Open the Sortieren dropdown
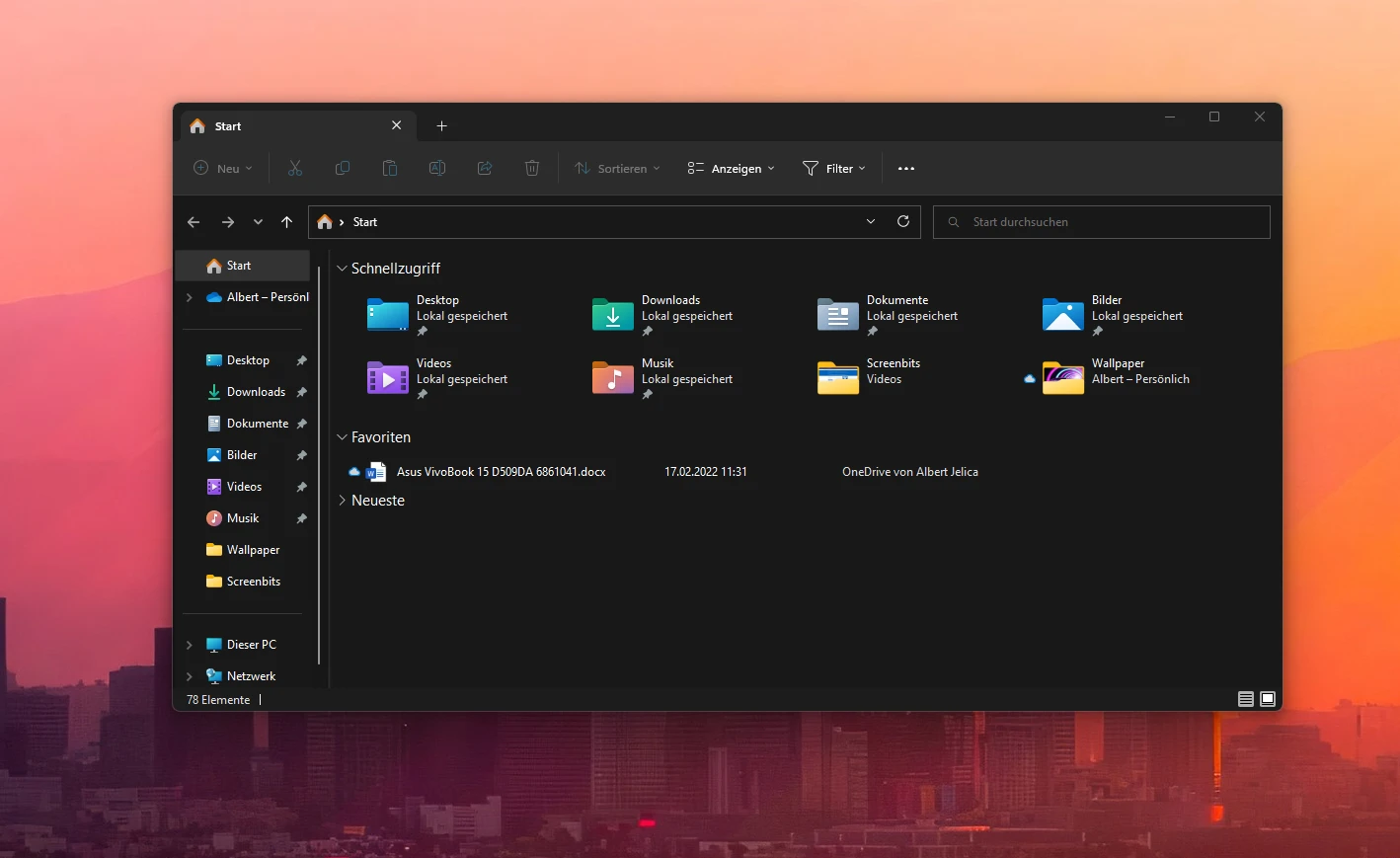The width and height of the screenshot is (1400, 858). point(615,168)
